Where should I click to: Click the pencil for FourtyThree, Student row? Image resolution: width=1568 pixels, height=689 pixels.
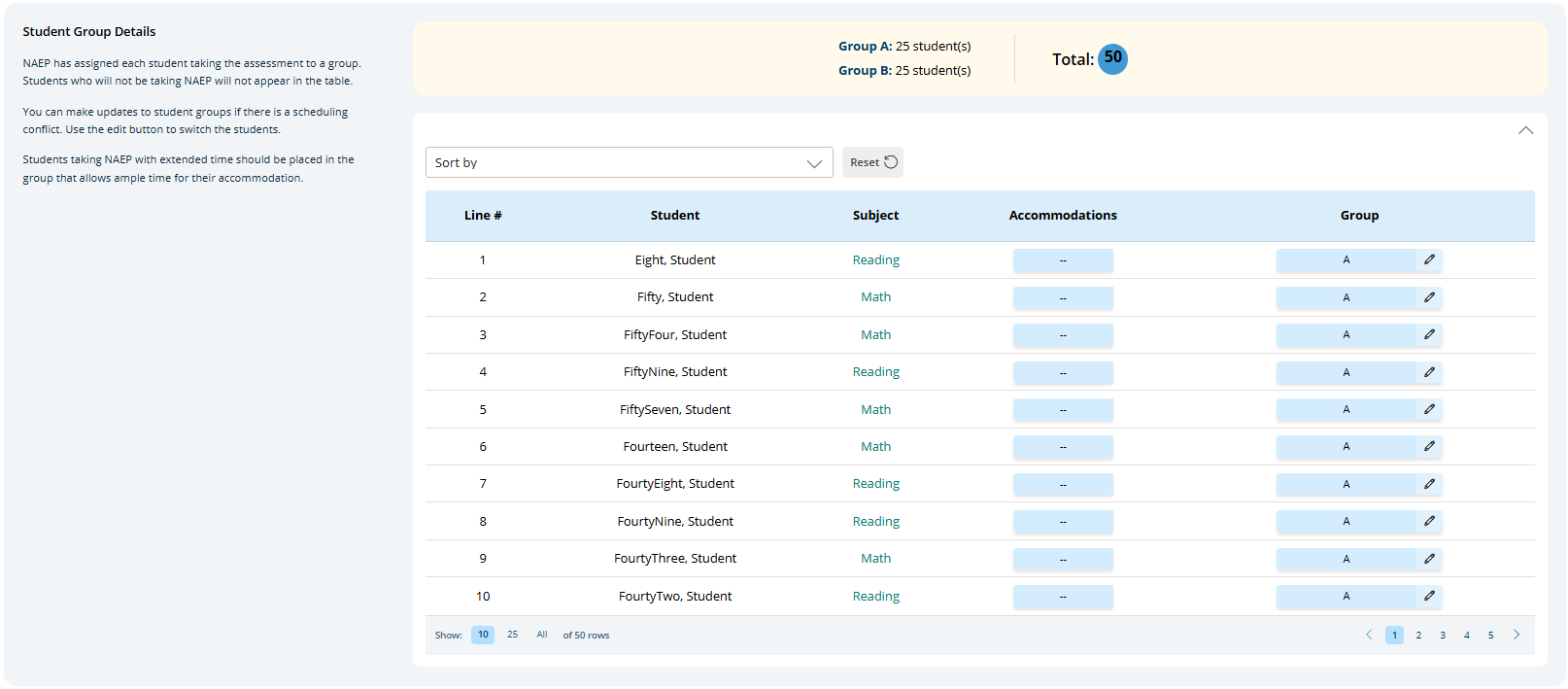tap(1429, 559)
